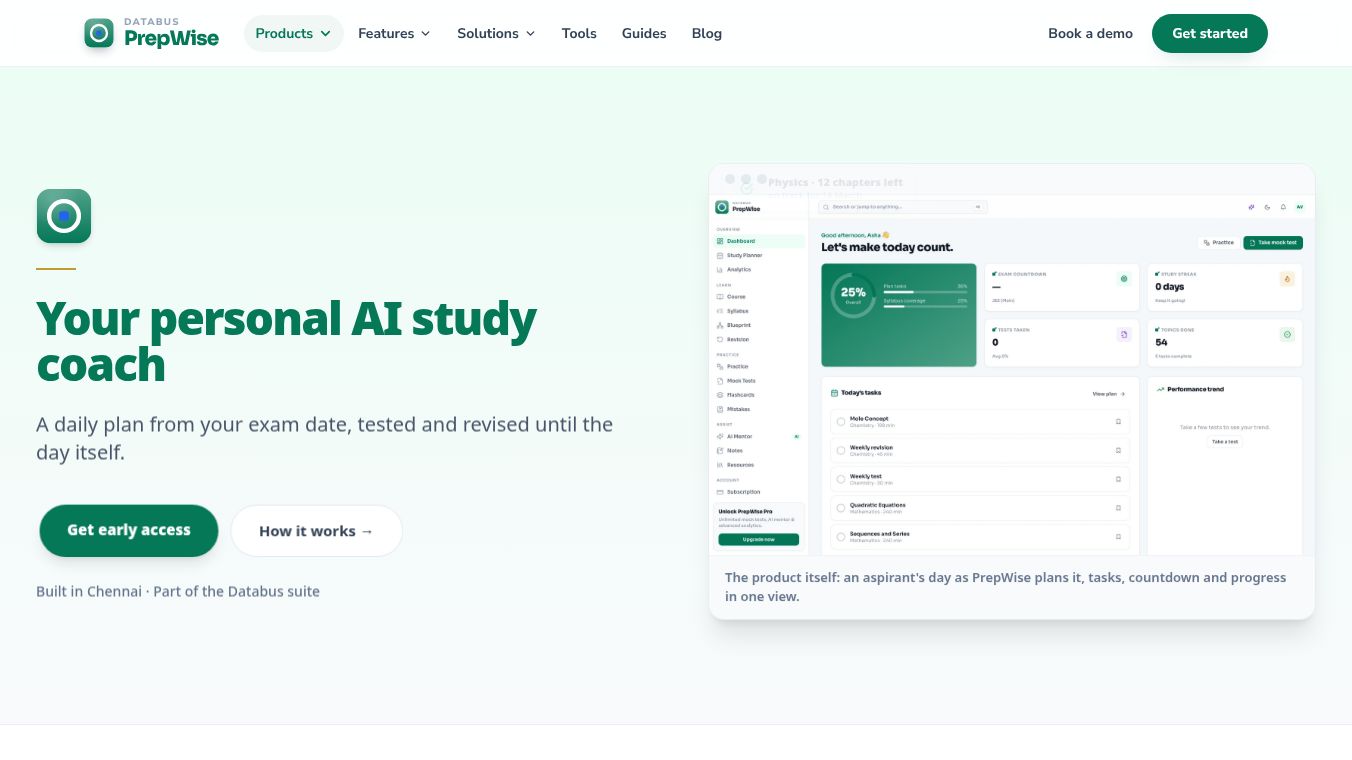
Task: Bookmark the Quadratic Equations task
Action: pos(1118,508)
